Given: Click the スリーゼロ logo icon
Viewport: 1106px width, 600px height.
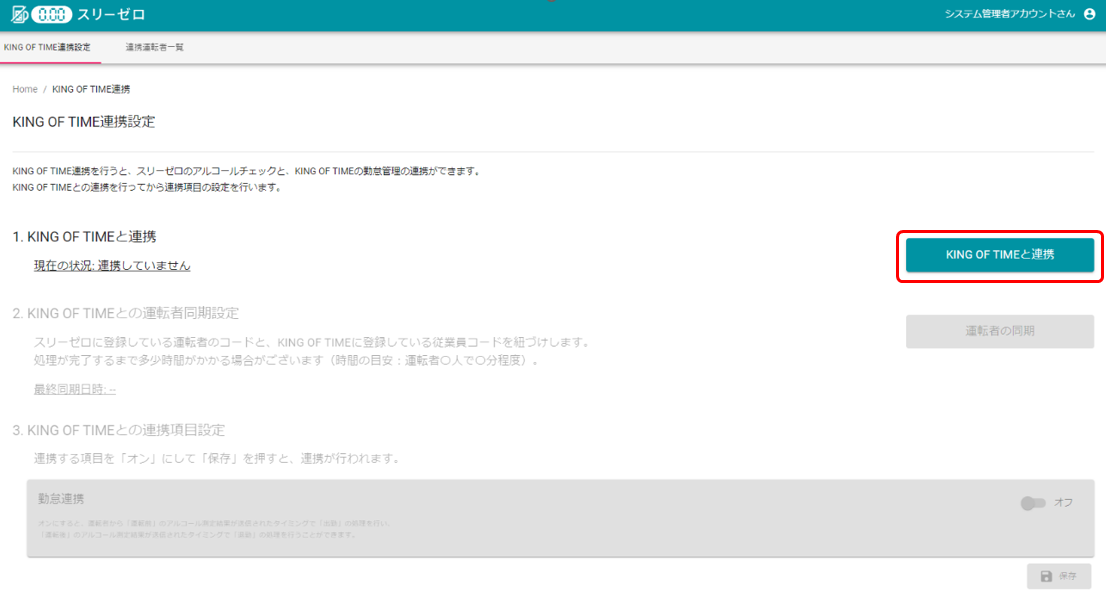Looking at the screenshot, I should click(42, 14).
